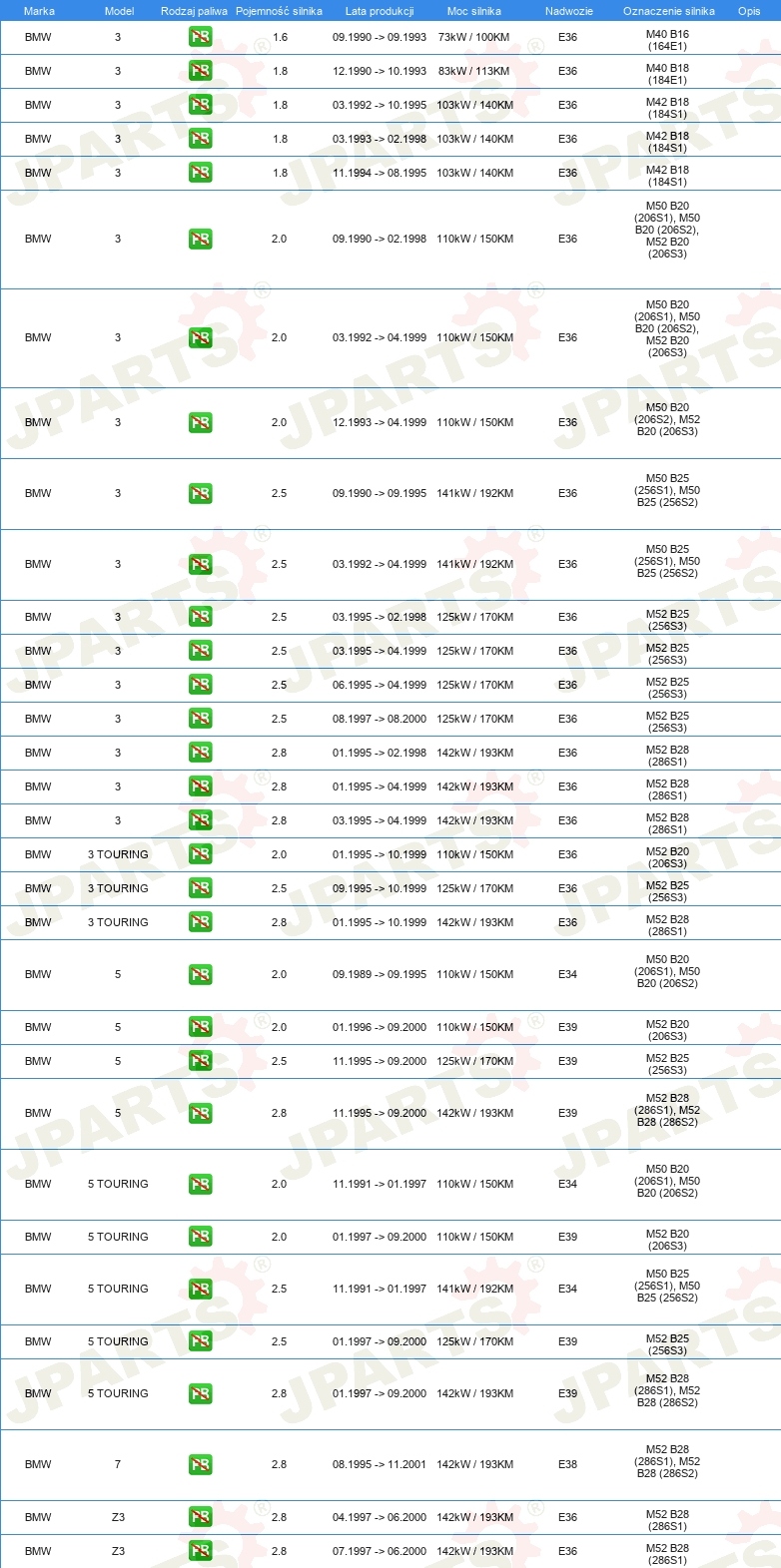The width and height of the screenshot is (781, 1568).
Task: Click fuel icon in 2.0 row dated 09.1990 -> 02.1998
Action: [x=201, y=240]
